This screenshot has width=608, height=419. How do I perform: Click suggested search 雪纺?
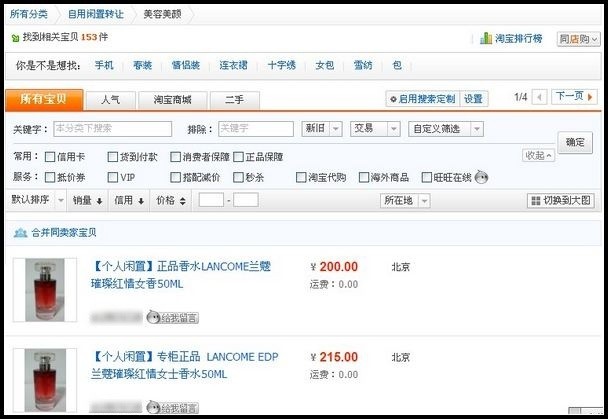363,65
